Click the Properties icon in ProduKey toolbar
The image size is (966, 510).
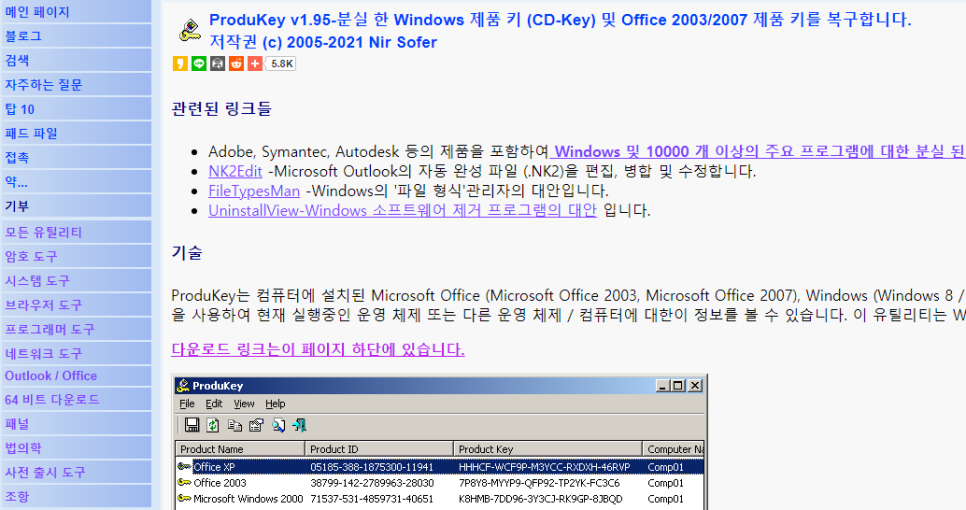pyautogui.click(x=256, y=425)
